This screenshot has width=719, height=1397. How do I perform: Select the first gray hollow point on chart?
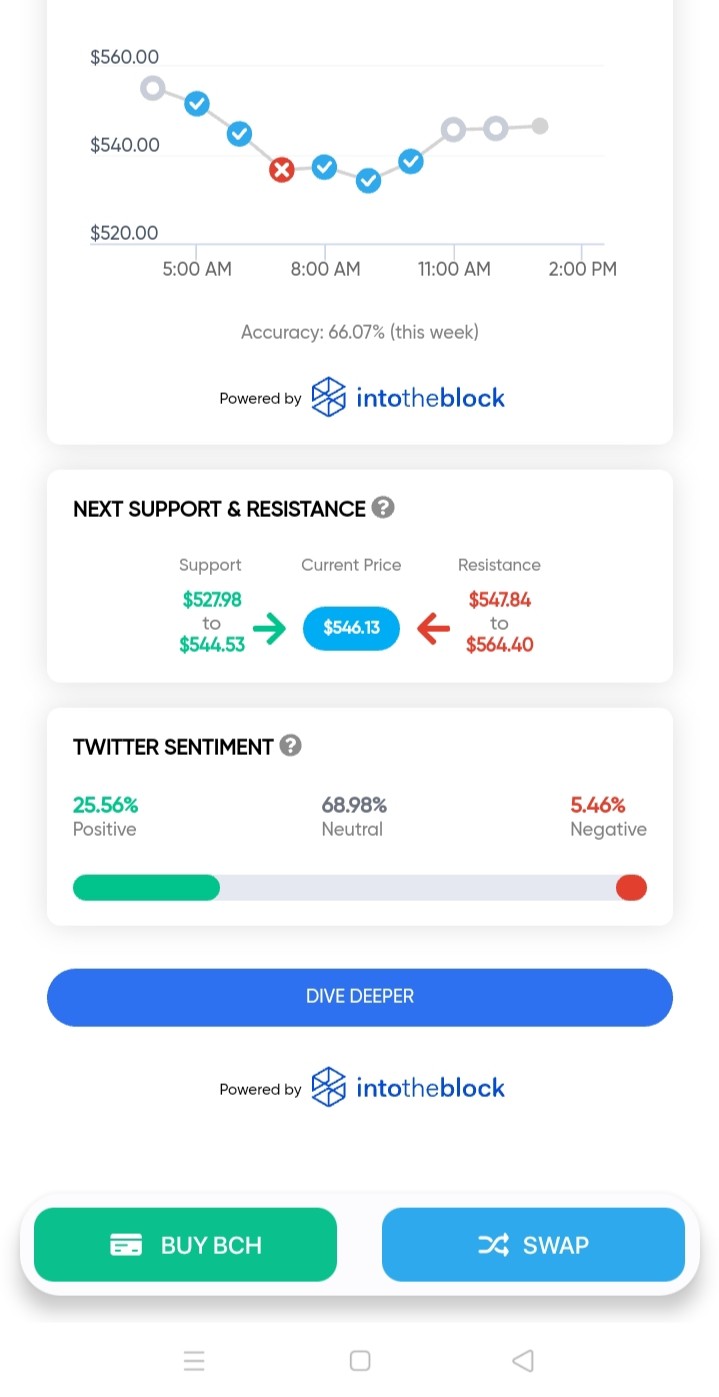[x=152, y=88]
